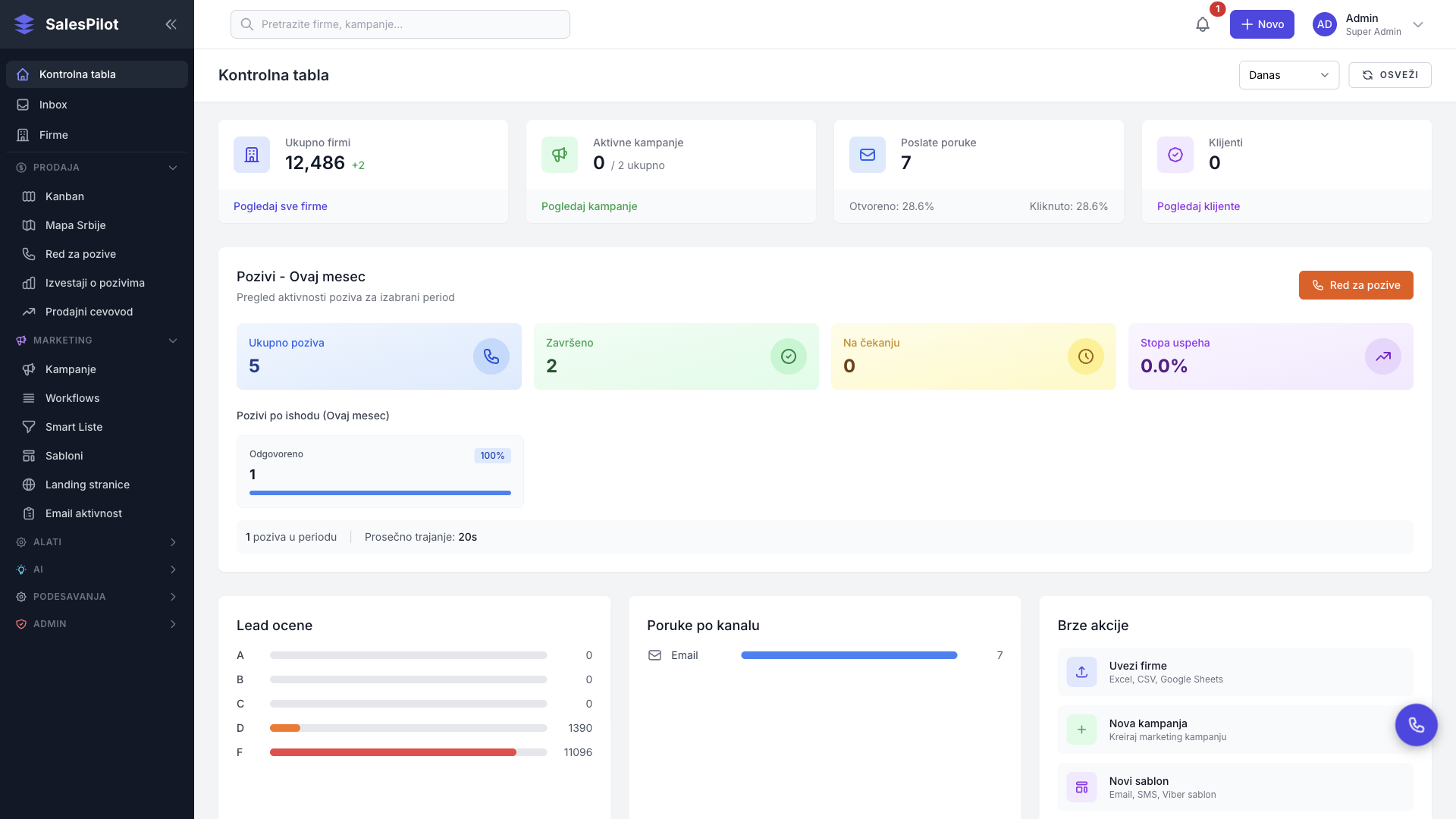The width and height of the screenshot is (1456, 819).
Task: Click the Stopa uspeha trend icon
Action: [x=1382, y=356]
